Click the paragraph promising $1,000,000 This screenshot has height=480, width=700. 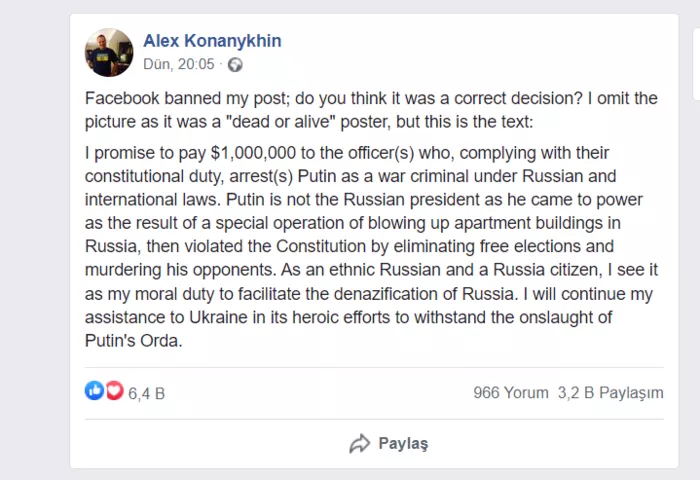point(370,245)
